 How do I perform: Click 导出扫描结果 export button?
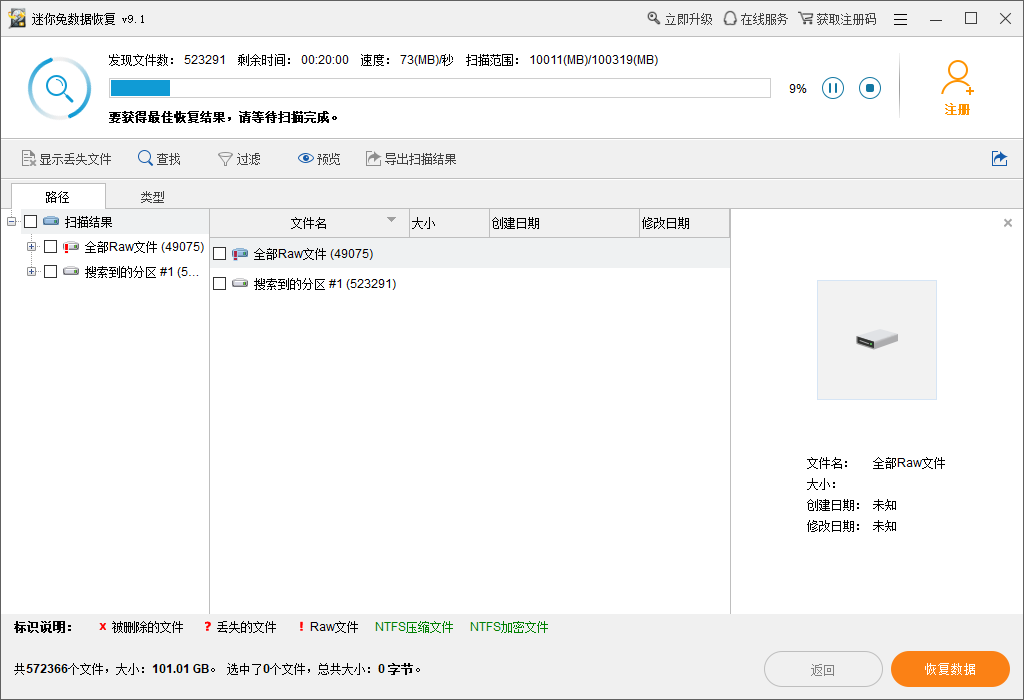coord(411,159)
